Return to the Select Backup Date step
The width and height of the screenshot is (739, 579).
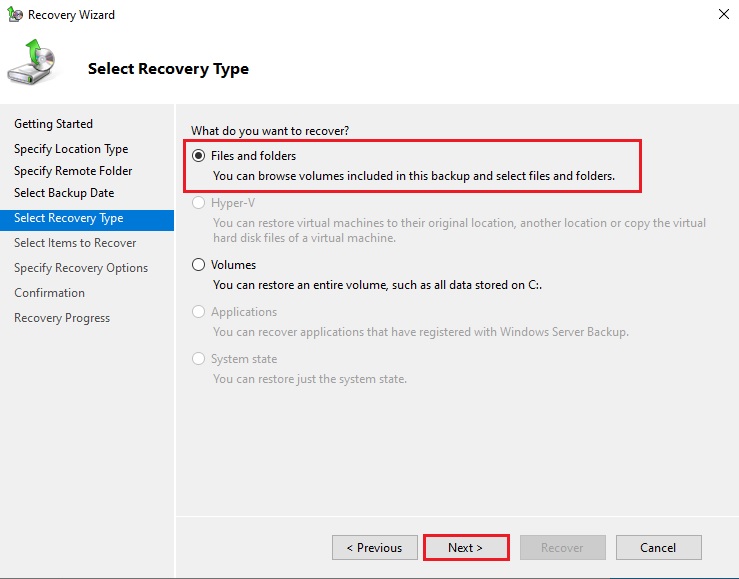click(x=64, y=193)
